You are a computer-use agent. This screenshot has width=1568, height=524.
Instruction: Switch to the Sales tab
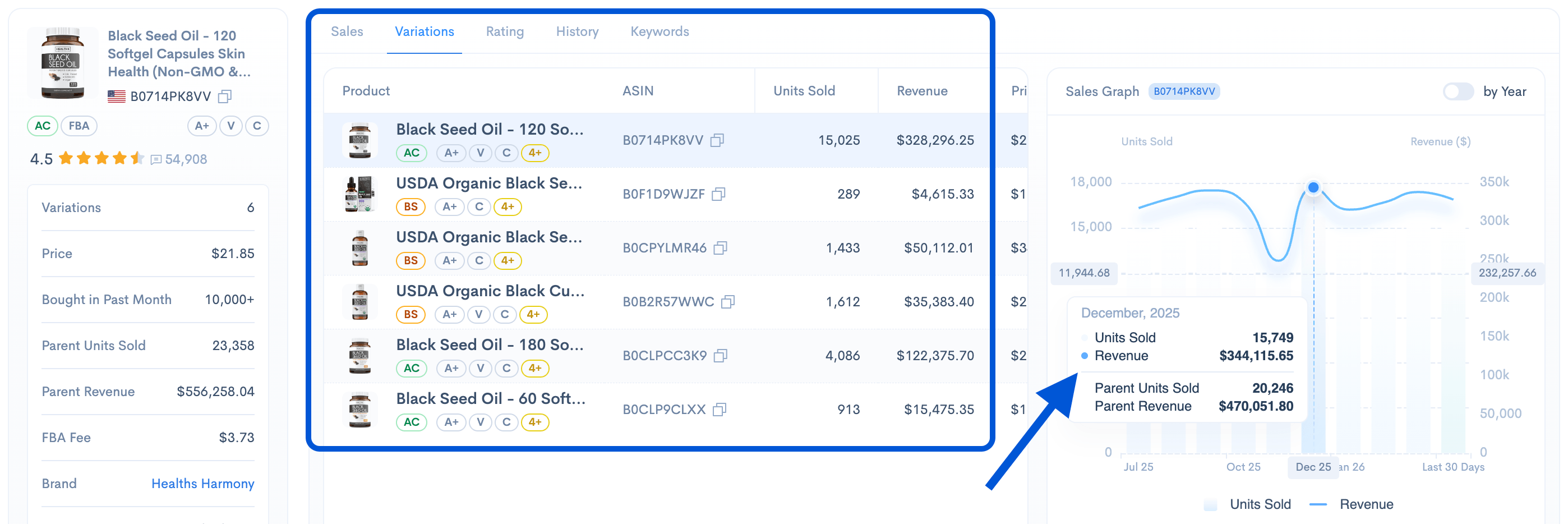(347, 31)
